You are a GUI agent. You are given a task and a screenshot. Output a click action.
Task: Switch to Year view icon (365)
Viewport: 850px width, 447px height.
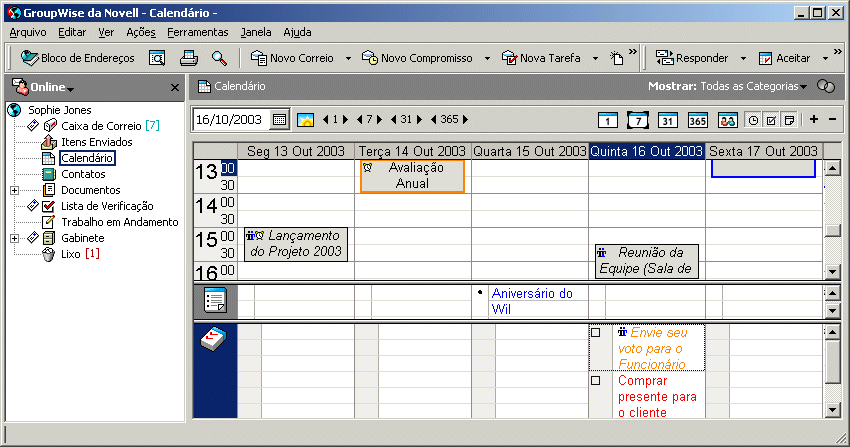click(697, 120)
